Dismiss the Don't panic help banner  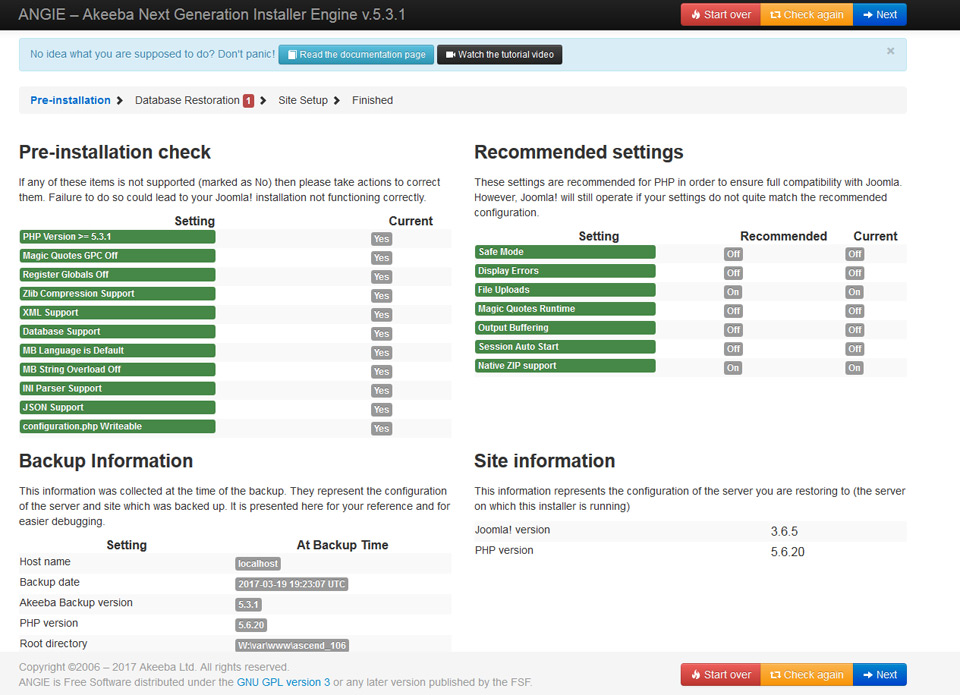coord(891,51)
